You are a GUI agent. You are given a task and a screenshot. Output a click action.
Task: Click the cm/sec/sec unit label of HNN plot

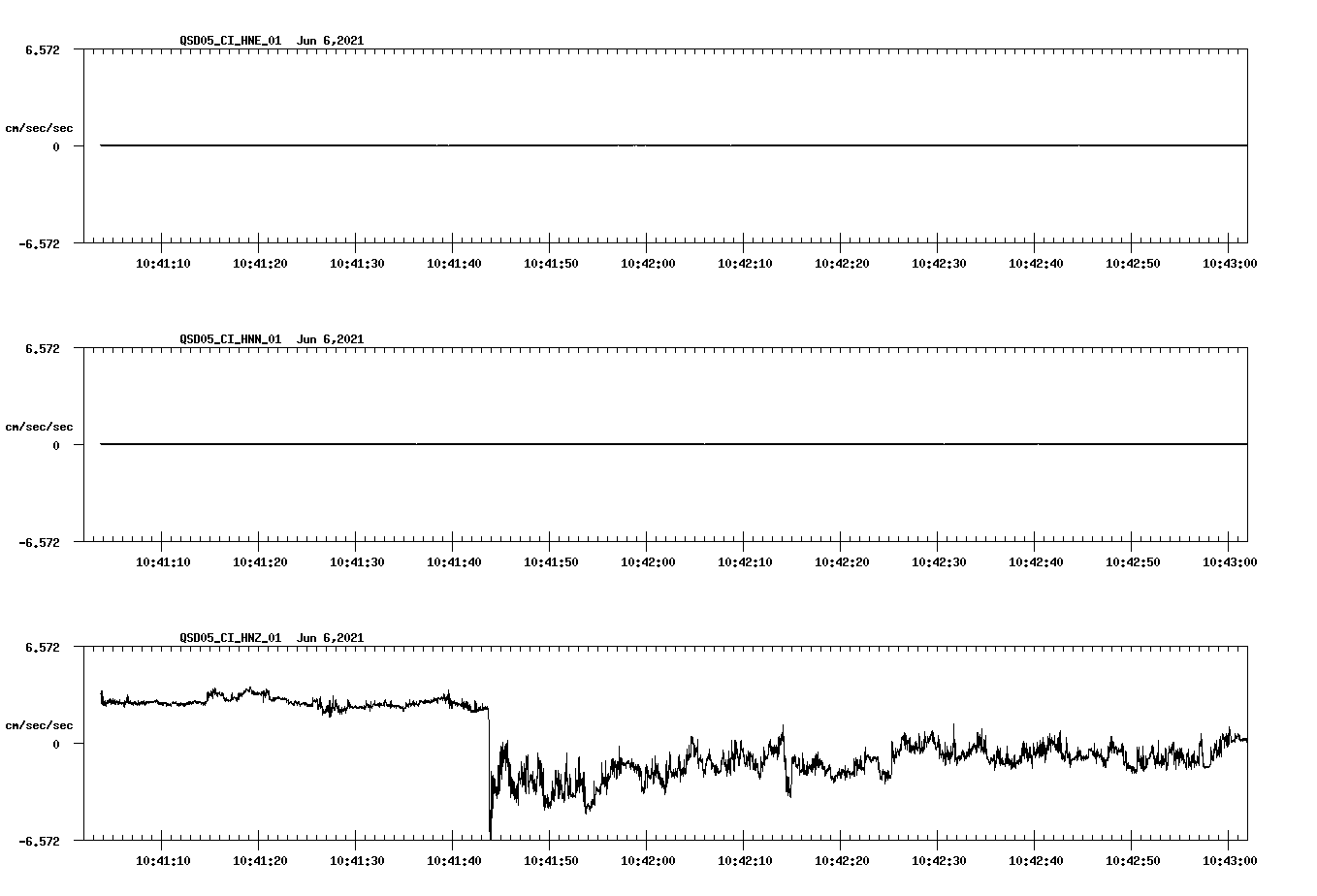tap(39, 427)
